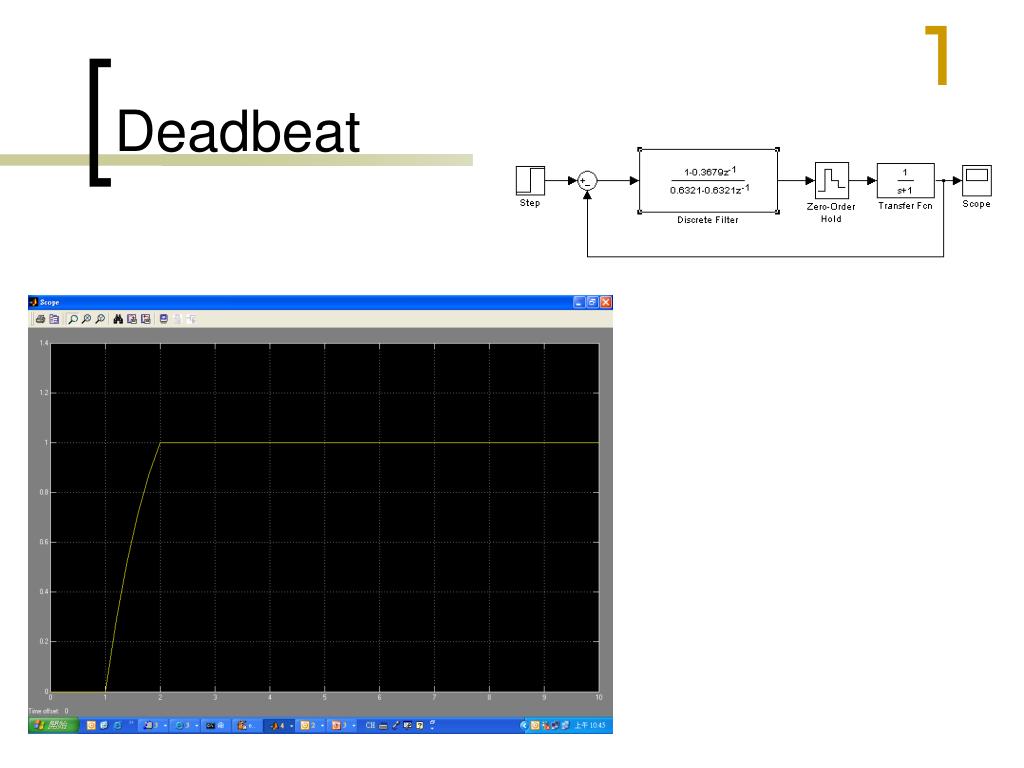1024x768 pixels.
Task: Click the taskbar clock showing 10:45
Action: point(589,725)
